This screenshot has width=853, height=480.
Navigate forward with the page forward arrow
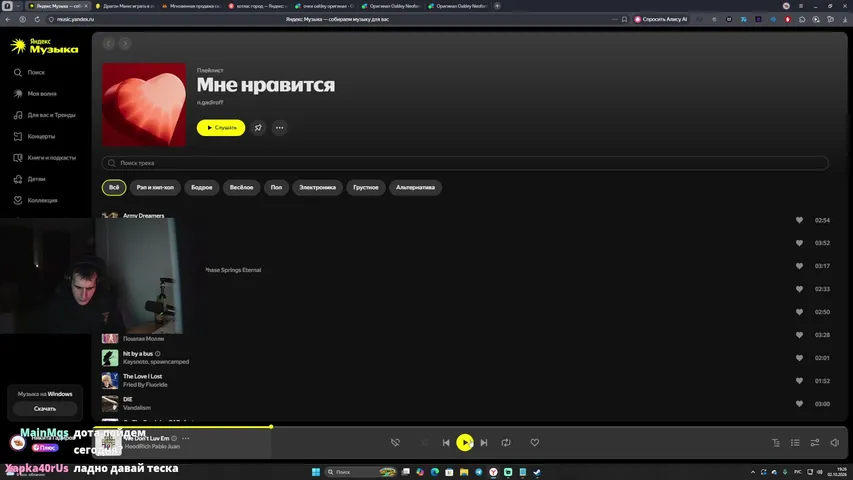(x=125, y=44)
